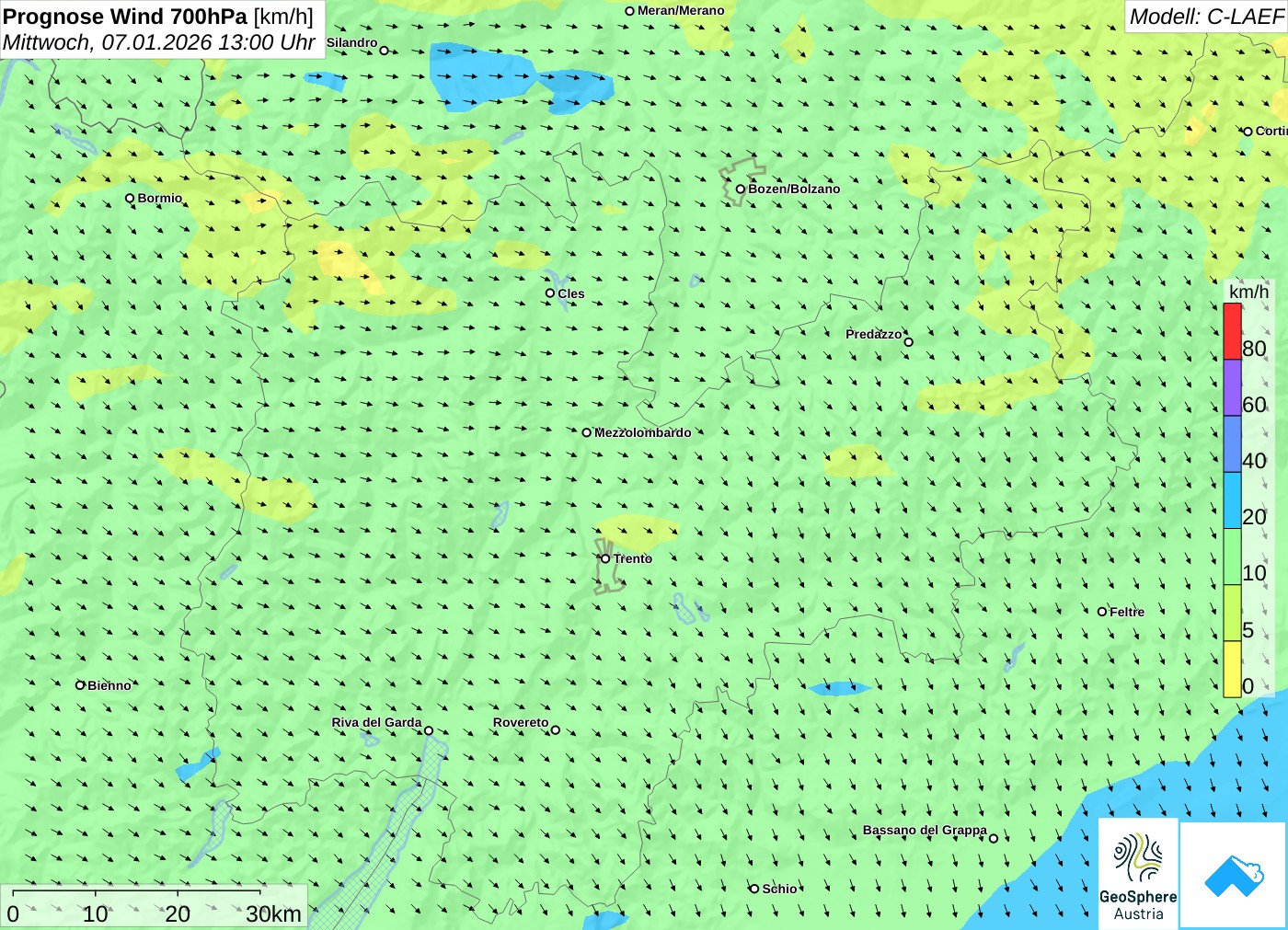Viewport: 1288px width, 930px height.
Task: Click the 'Predazzo' town label
Action: 874,334
